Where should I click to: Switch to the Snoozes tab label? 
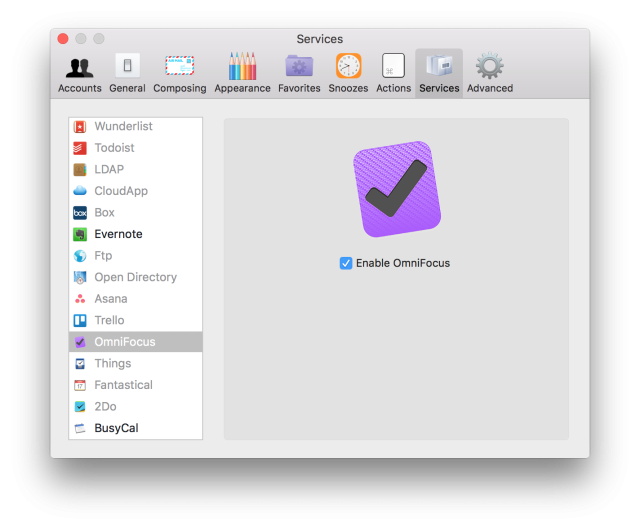coord(348,88)
